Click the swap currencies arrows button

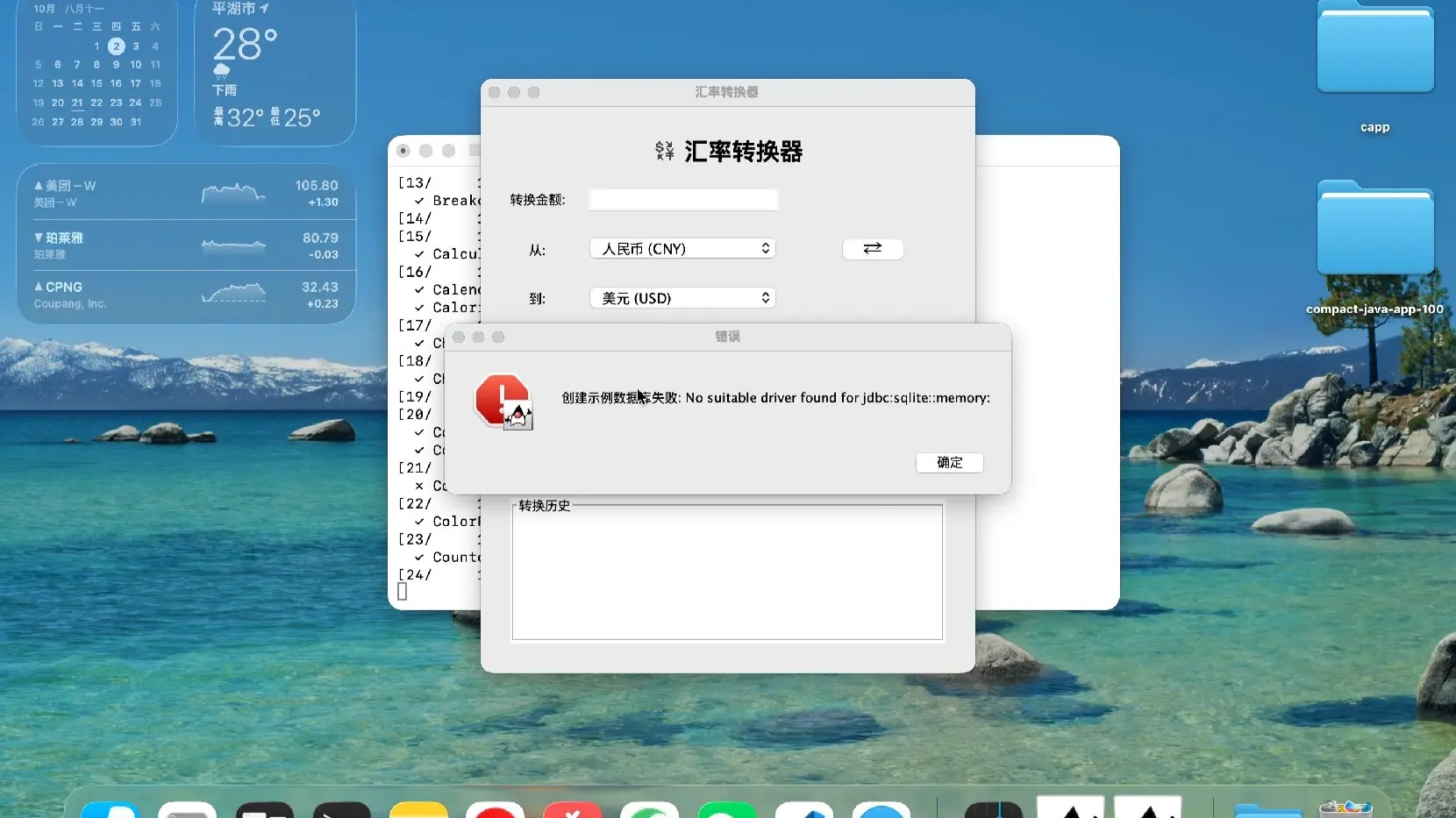click(872, 249)
